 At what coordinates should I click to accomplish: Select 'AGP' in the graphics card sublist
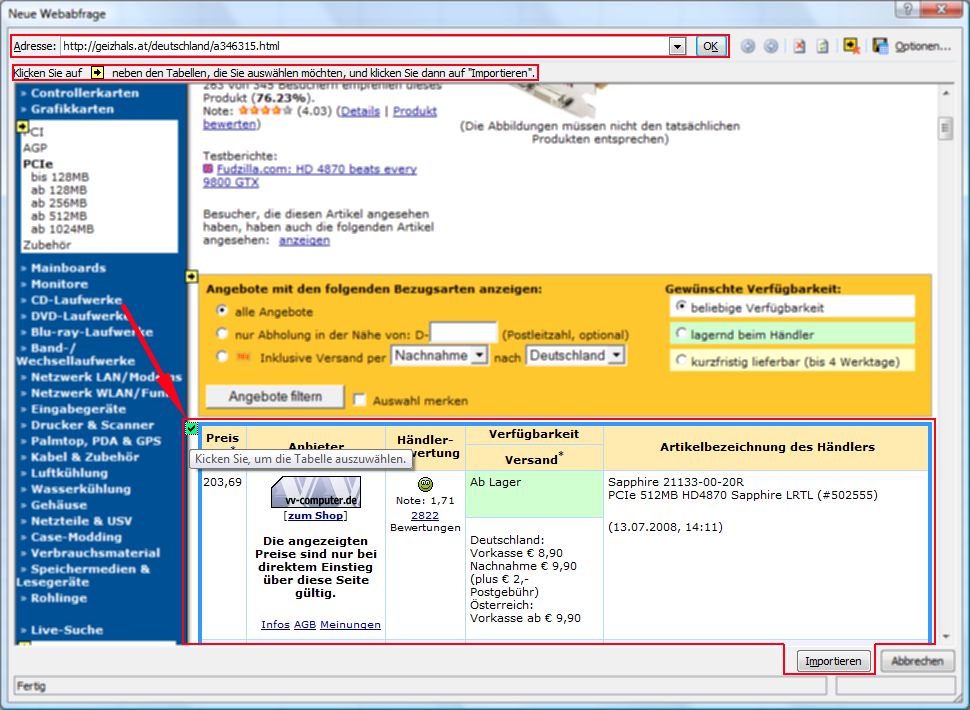(35, 148)
